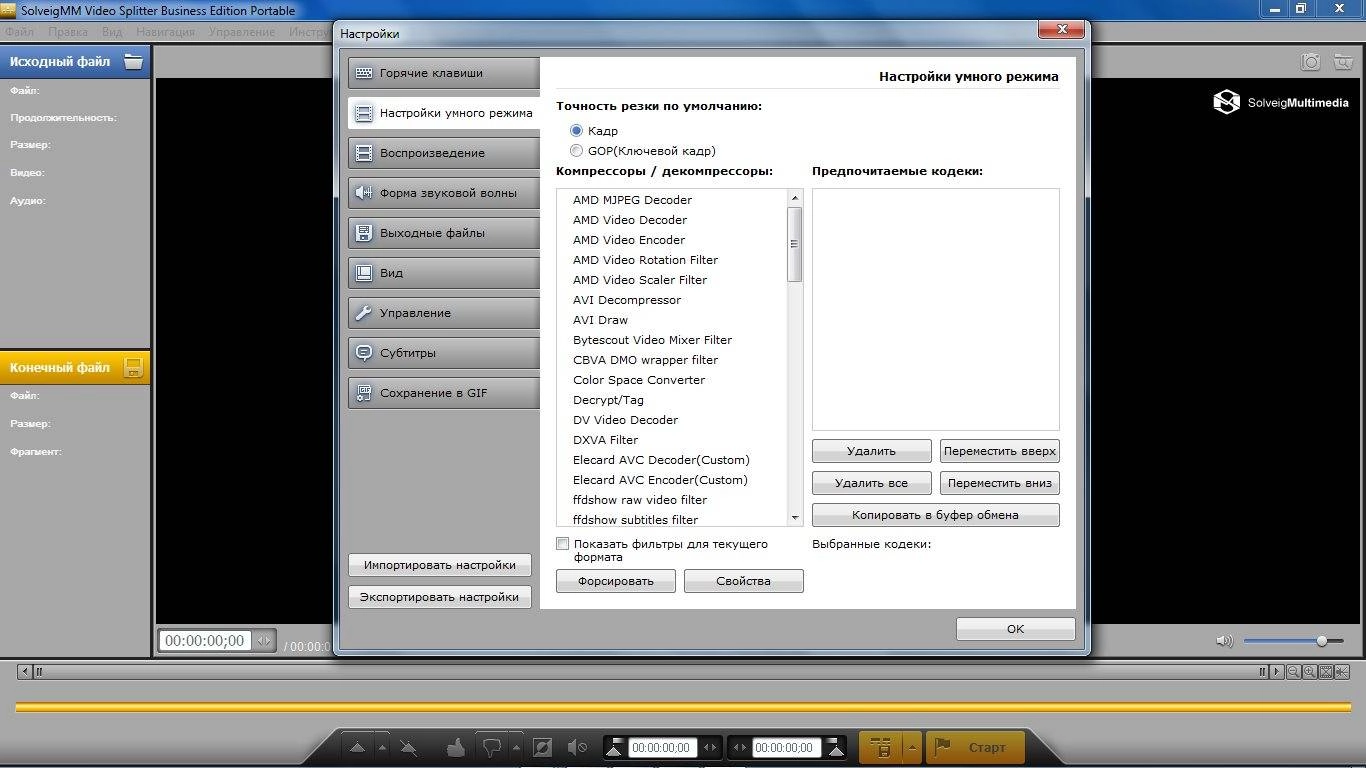This screenshot has height=768, width=1366.
Task: Expand thumbs down fragment options arrow
Action: (516, 747)
